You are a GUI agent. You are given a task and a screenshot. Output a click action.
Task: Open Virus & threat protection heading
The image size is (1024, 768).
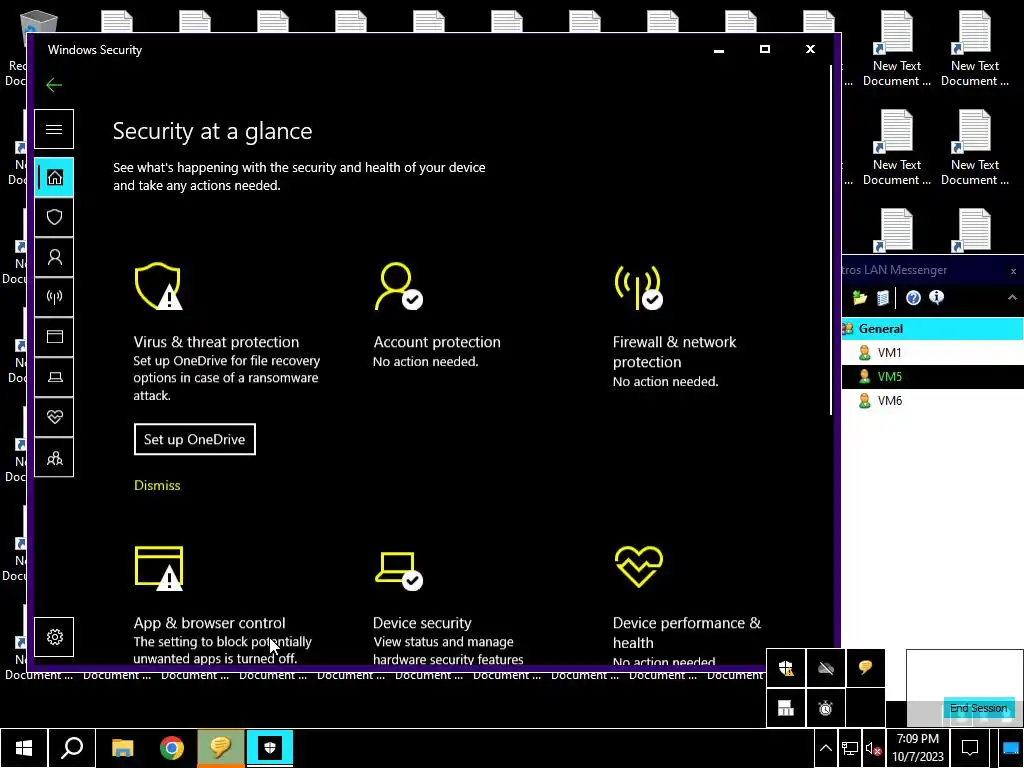coord(216,342)
